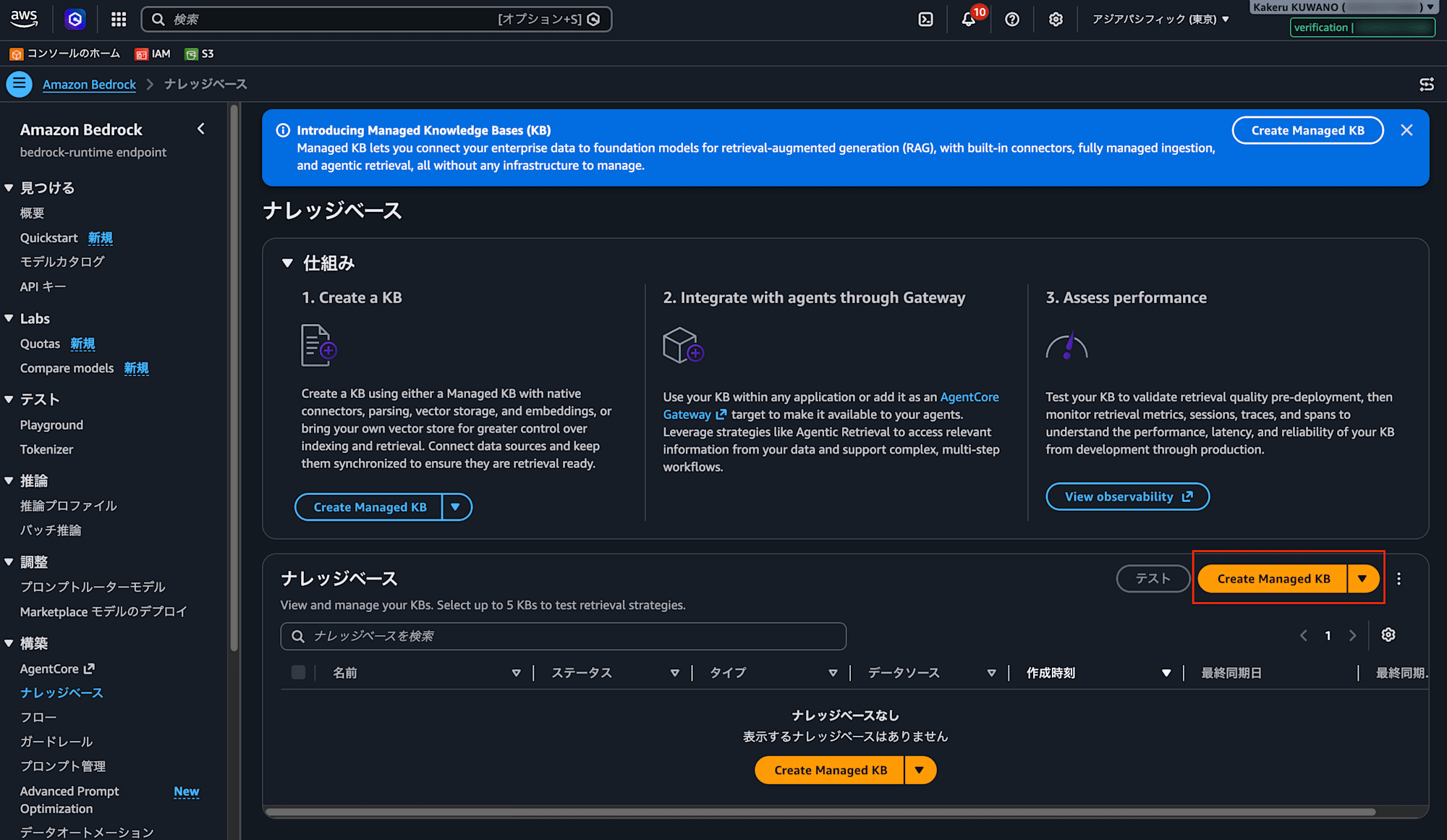Click orange Create Managed KB above the table

[x=1273, y=579]
